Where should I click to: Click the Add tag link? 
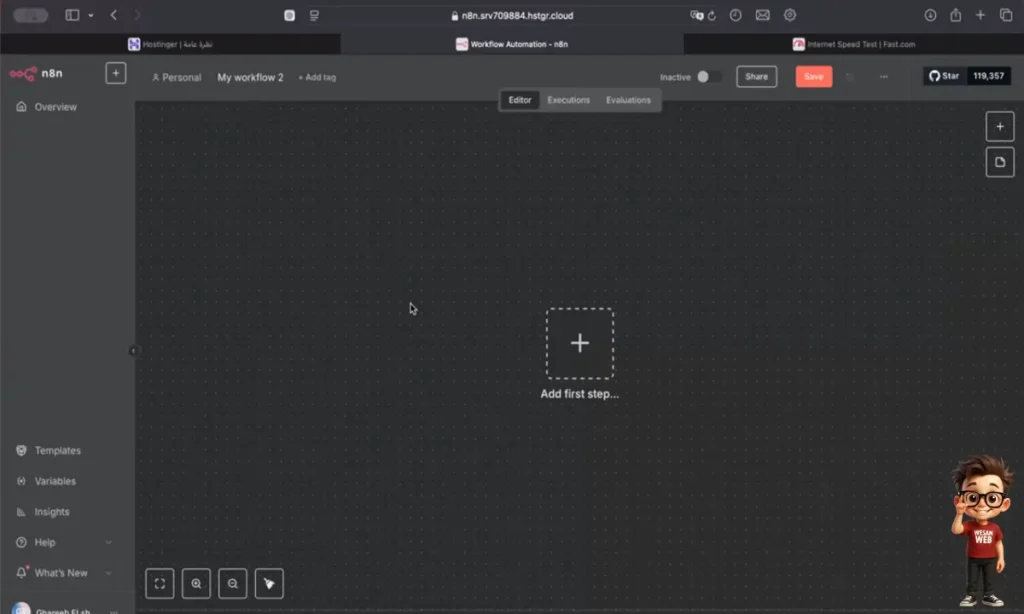click(317, 77)
